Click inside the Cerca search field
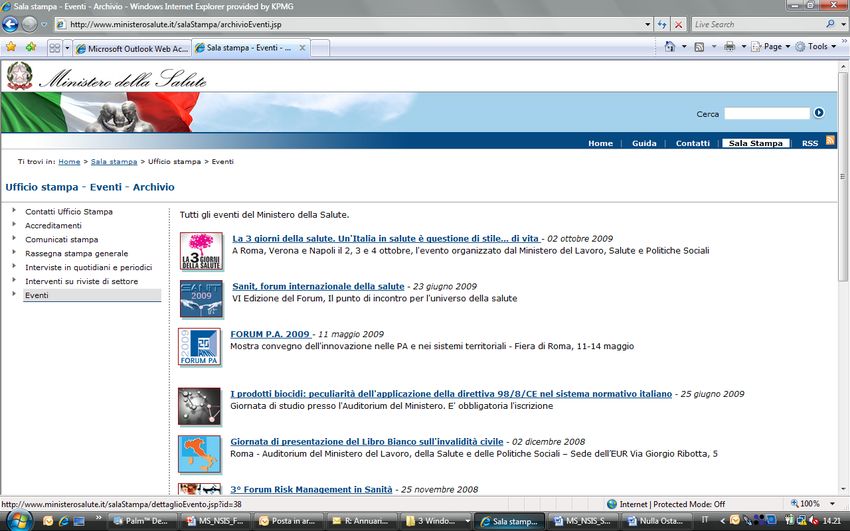This screenshot has width=850, height=531. 766,114
